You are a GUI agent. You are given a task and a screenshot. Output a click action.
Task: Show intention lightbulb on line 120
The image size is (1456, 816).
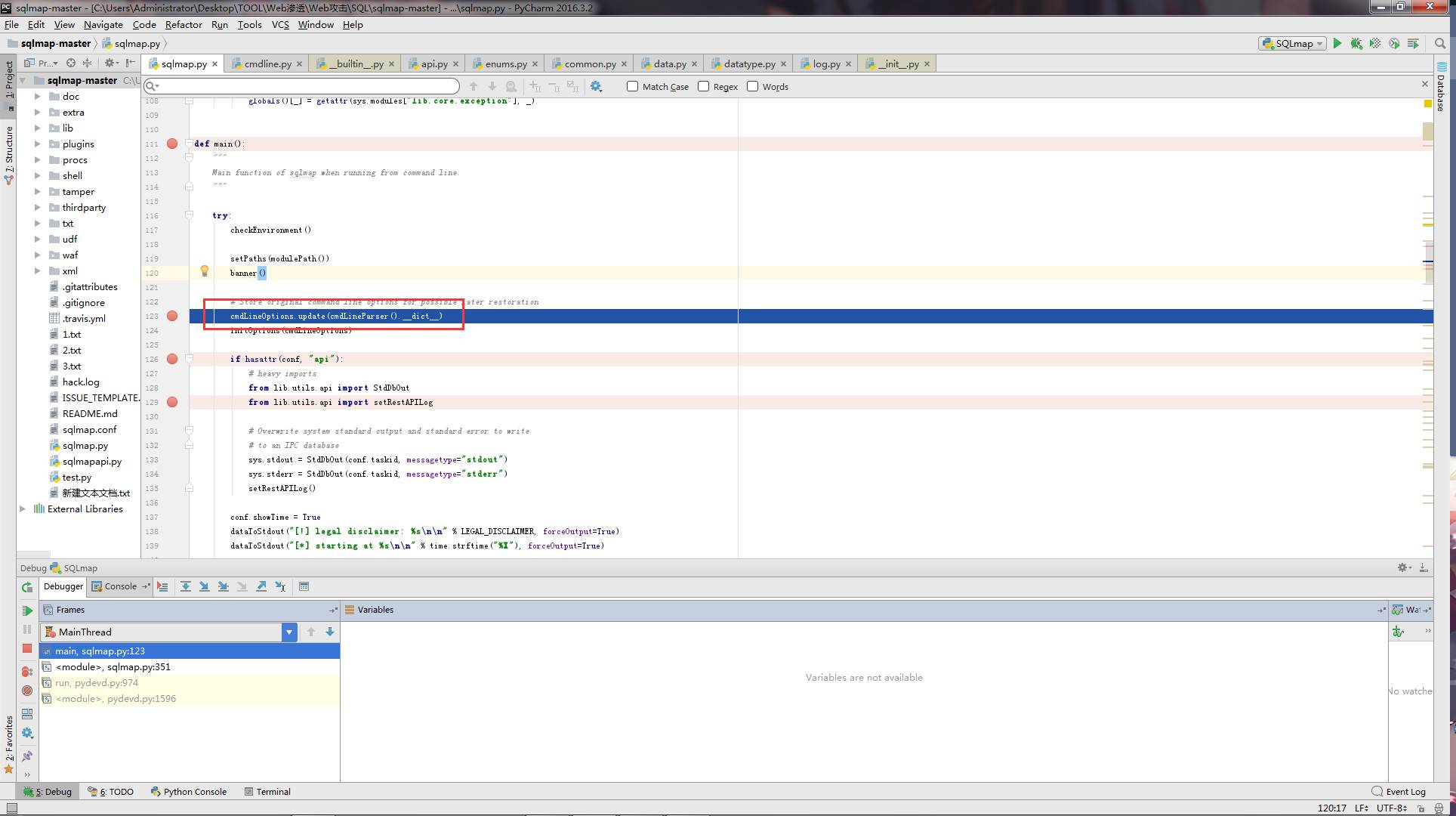(x=204, y=271)
